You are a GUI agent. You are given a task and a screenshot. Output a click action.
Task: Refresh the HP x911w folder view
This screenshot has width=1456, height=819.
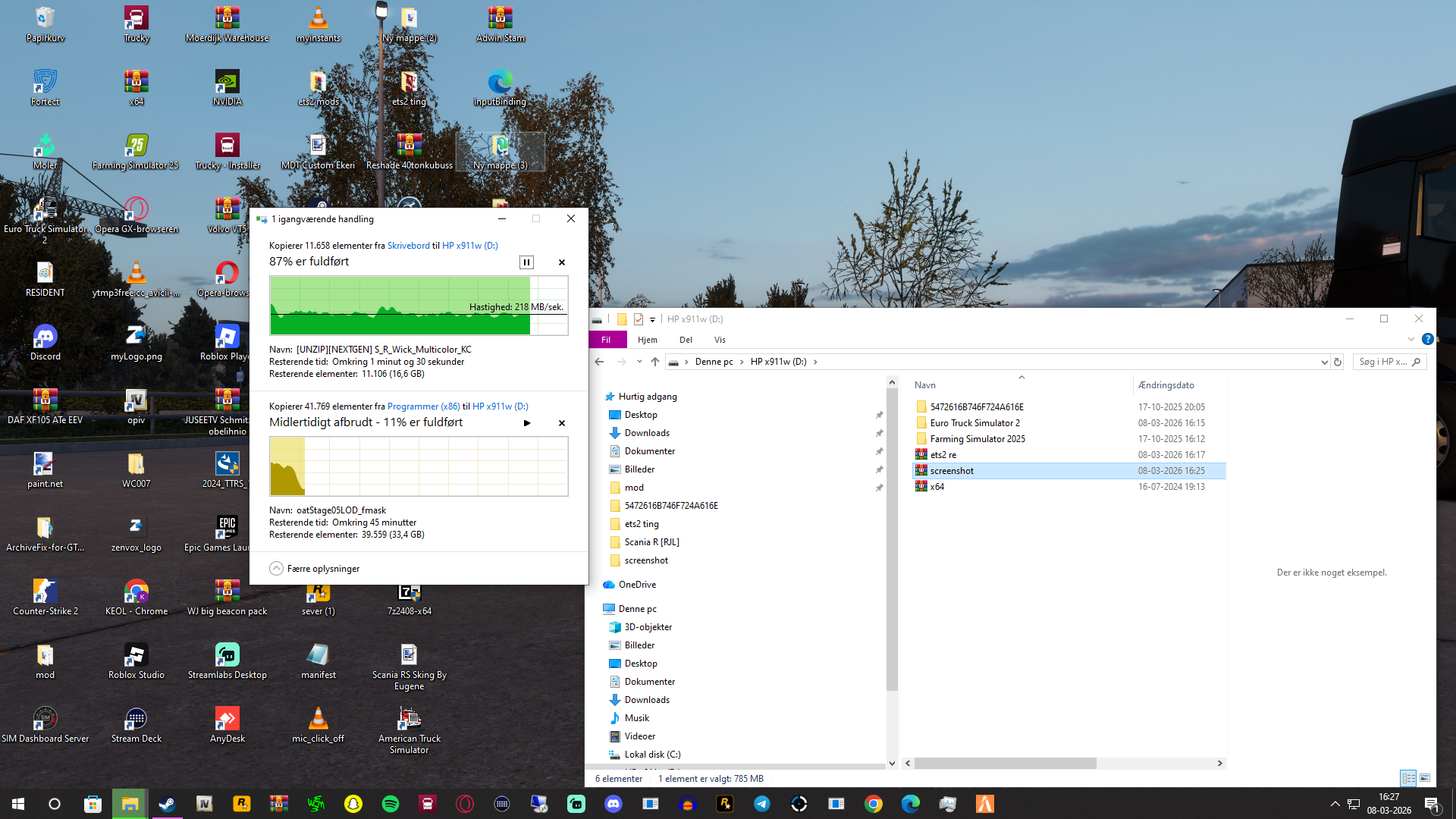(1338, 362)
